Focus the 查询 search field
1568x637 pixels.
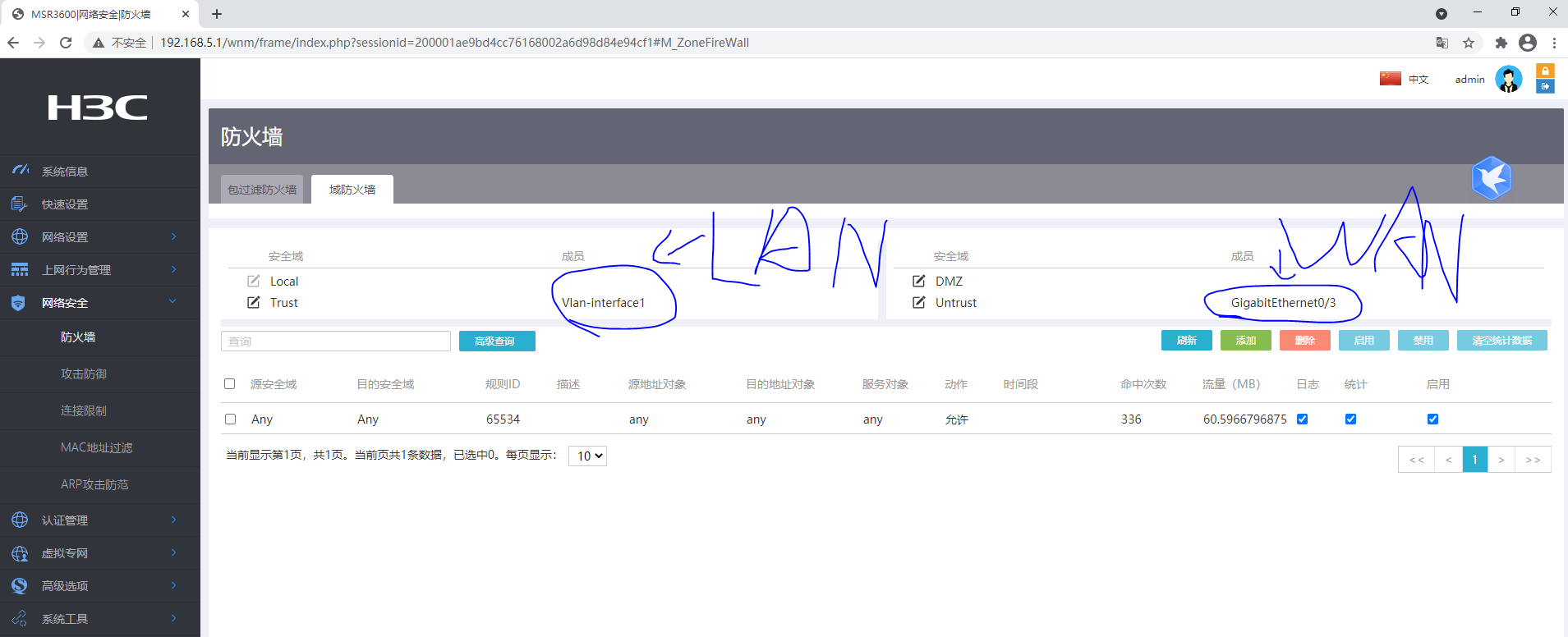tap(336, 341)
